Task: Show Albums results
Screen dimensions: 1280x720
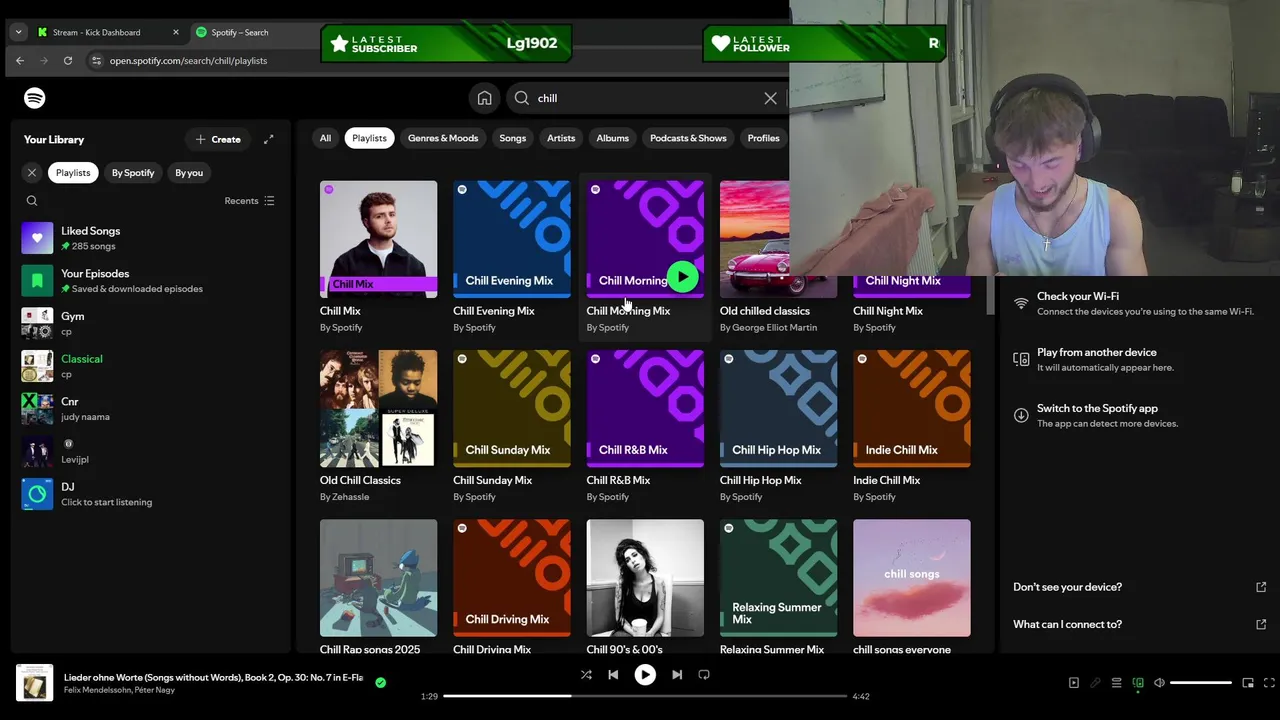Action: pos(612,138)
